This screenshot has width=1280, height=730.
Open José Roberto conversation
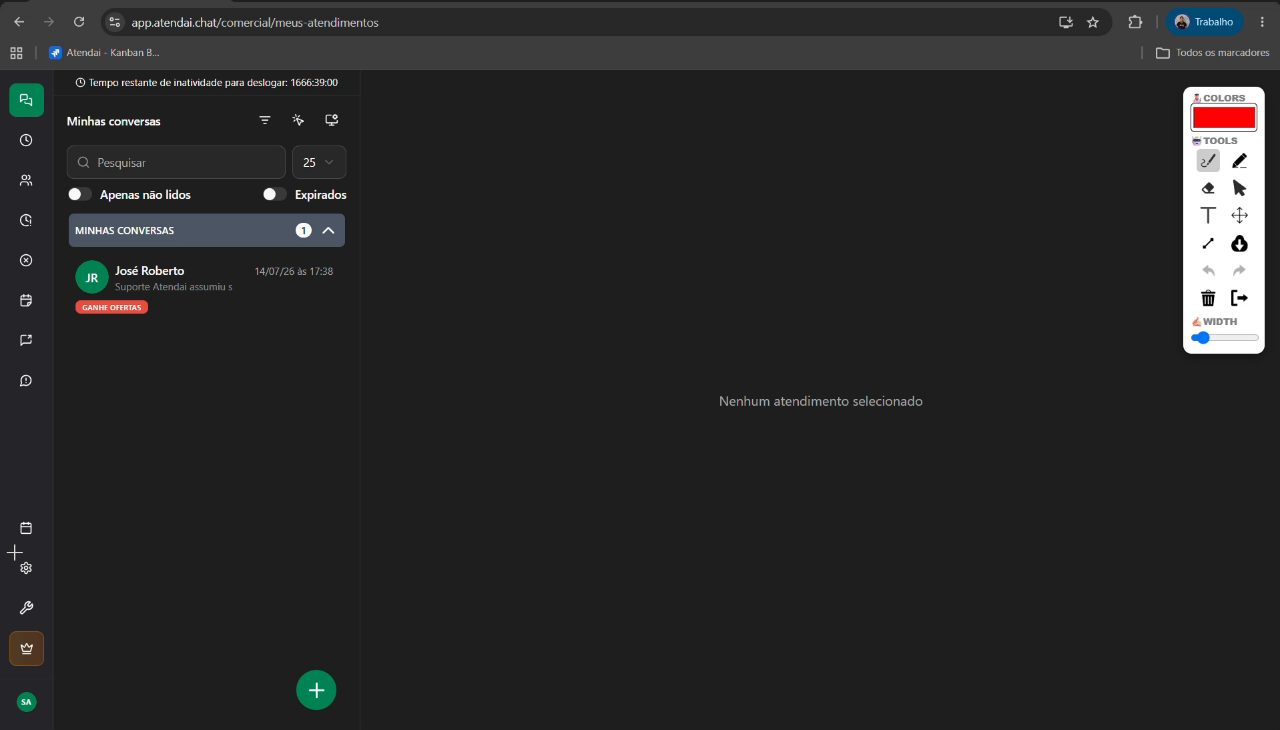[x=207, y=288]
